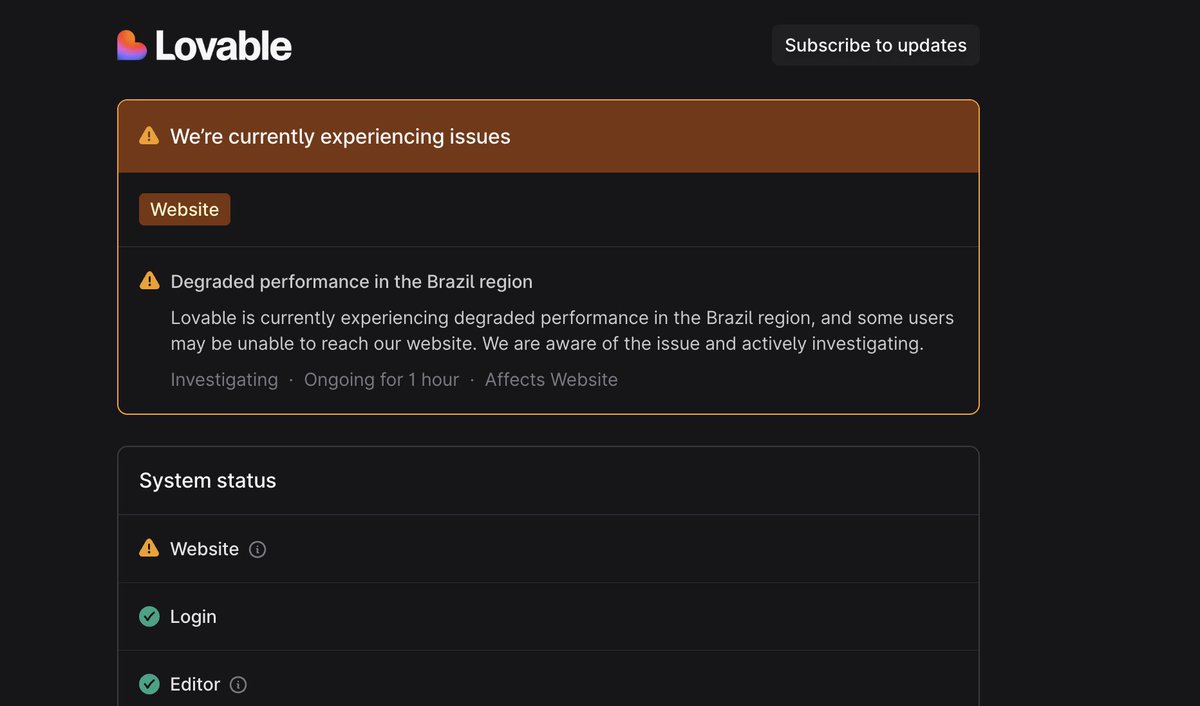Click the Lovable wordmark text

tap(223, 46)
